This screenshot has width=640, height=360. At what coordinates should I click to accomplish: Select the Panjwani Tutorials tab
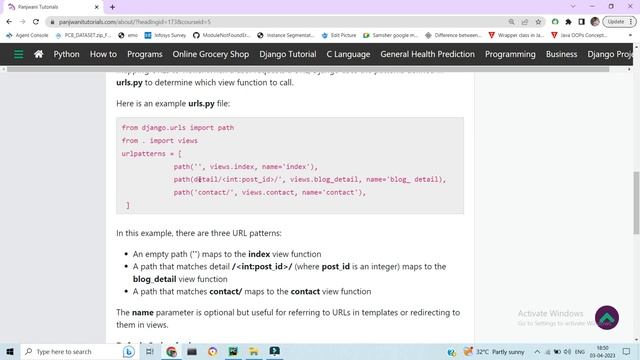click(x=53, y=7)
